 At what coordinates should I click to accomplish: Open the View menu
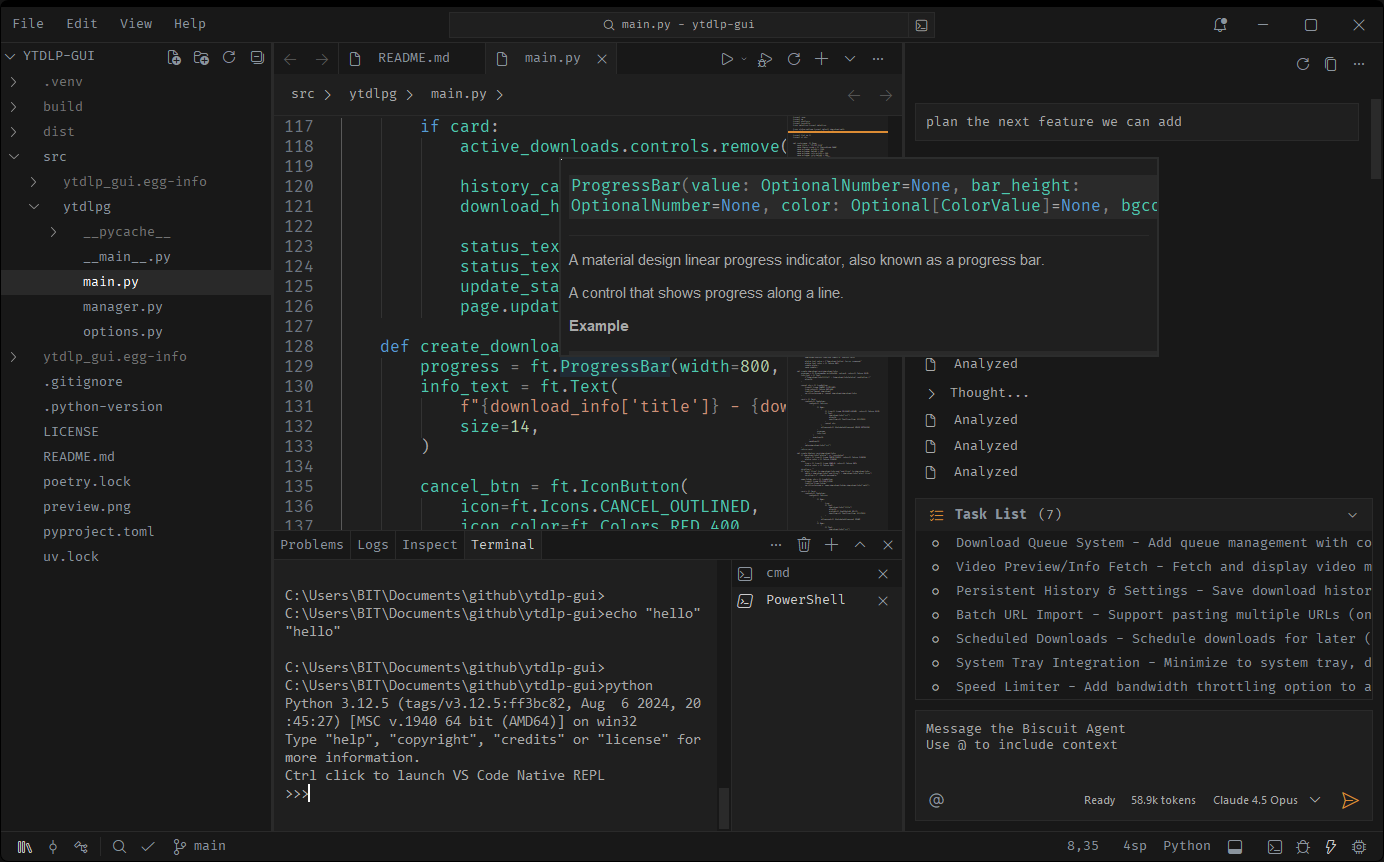pos(136,24)
